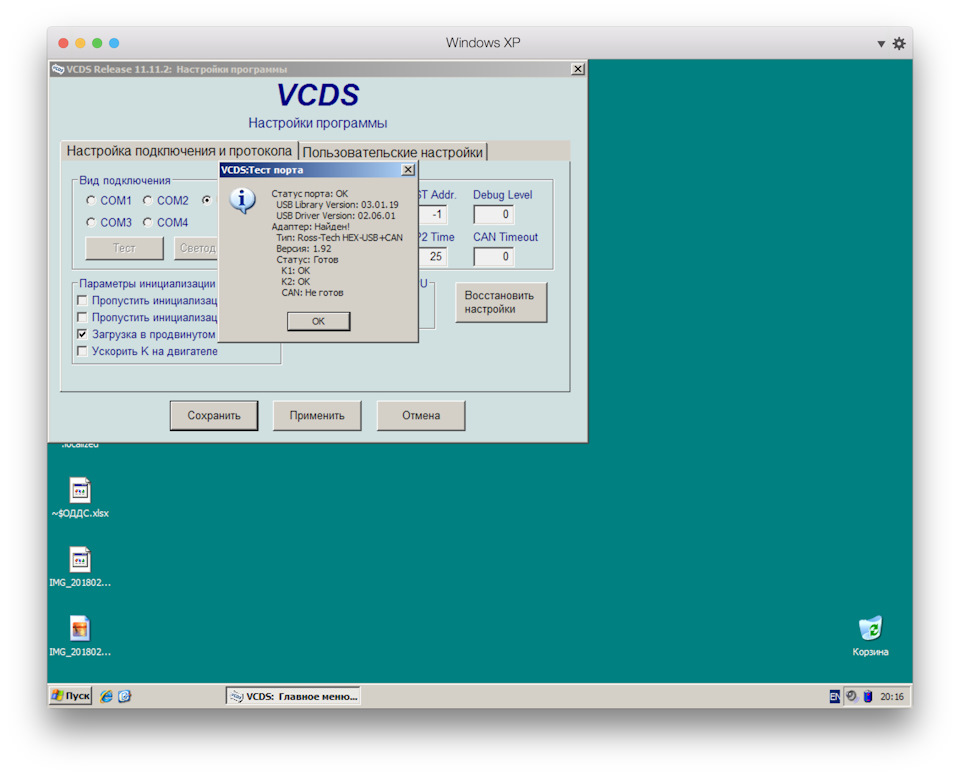Image resolution: width=960 pixels, height=776 pixels.
Task: Click the Светодиод button
Action: tap(197, 248)
